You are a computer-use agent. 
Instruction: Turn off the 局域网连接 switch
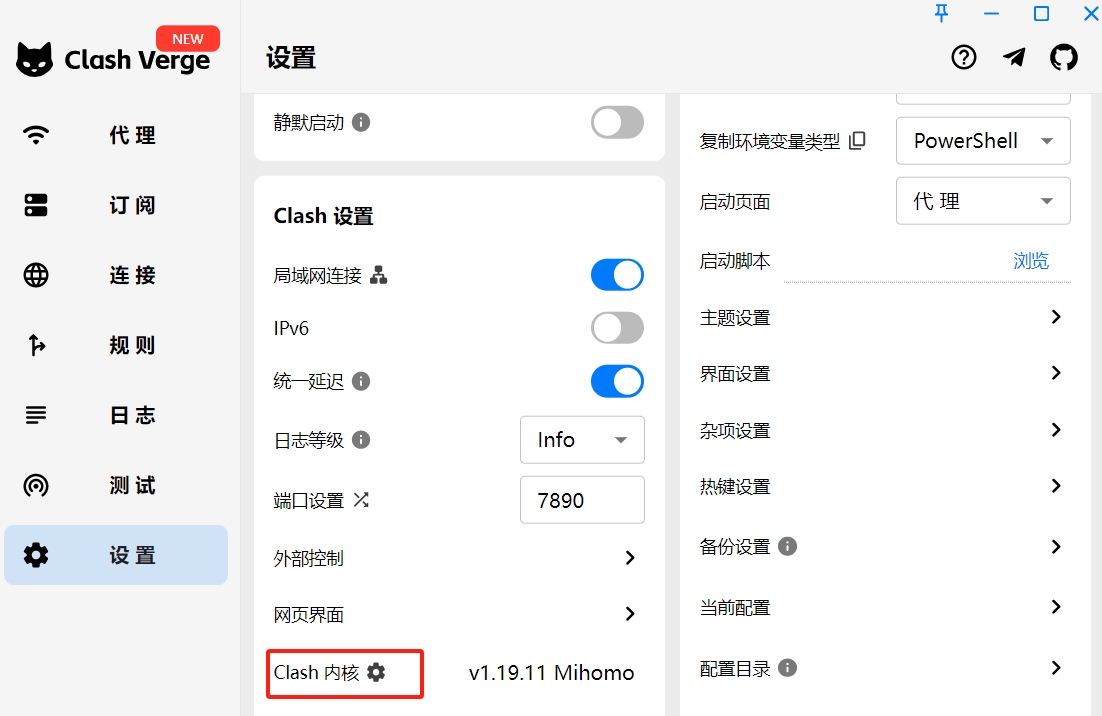click(617, 275)
